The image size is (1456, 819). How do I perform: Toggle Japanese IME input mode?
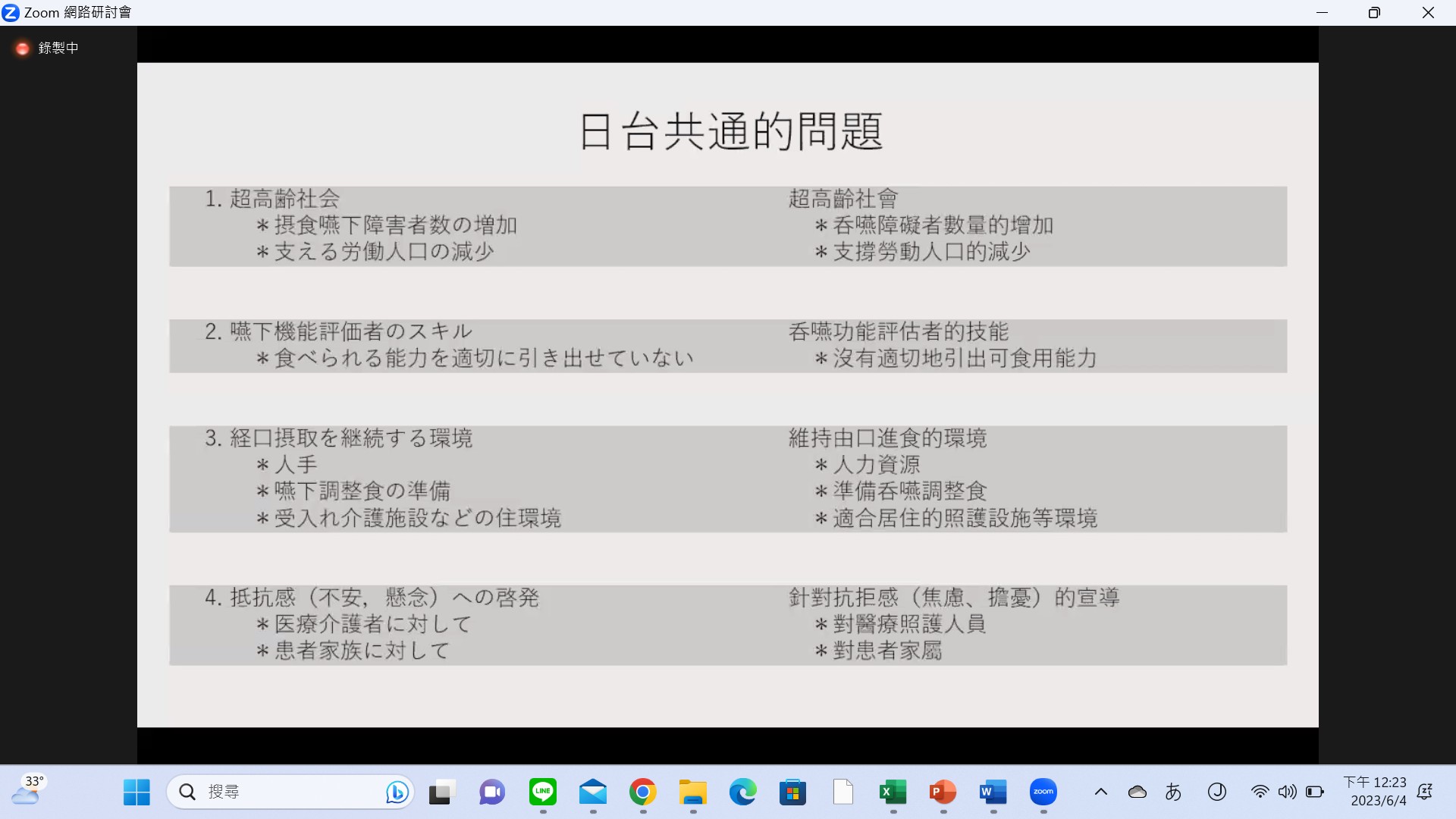pyautogui.click(x=1173, y=792)
